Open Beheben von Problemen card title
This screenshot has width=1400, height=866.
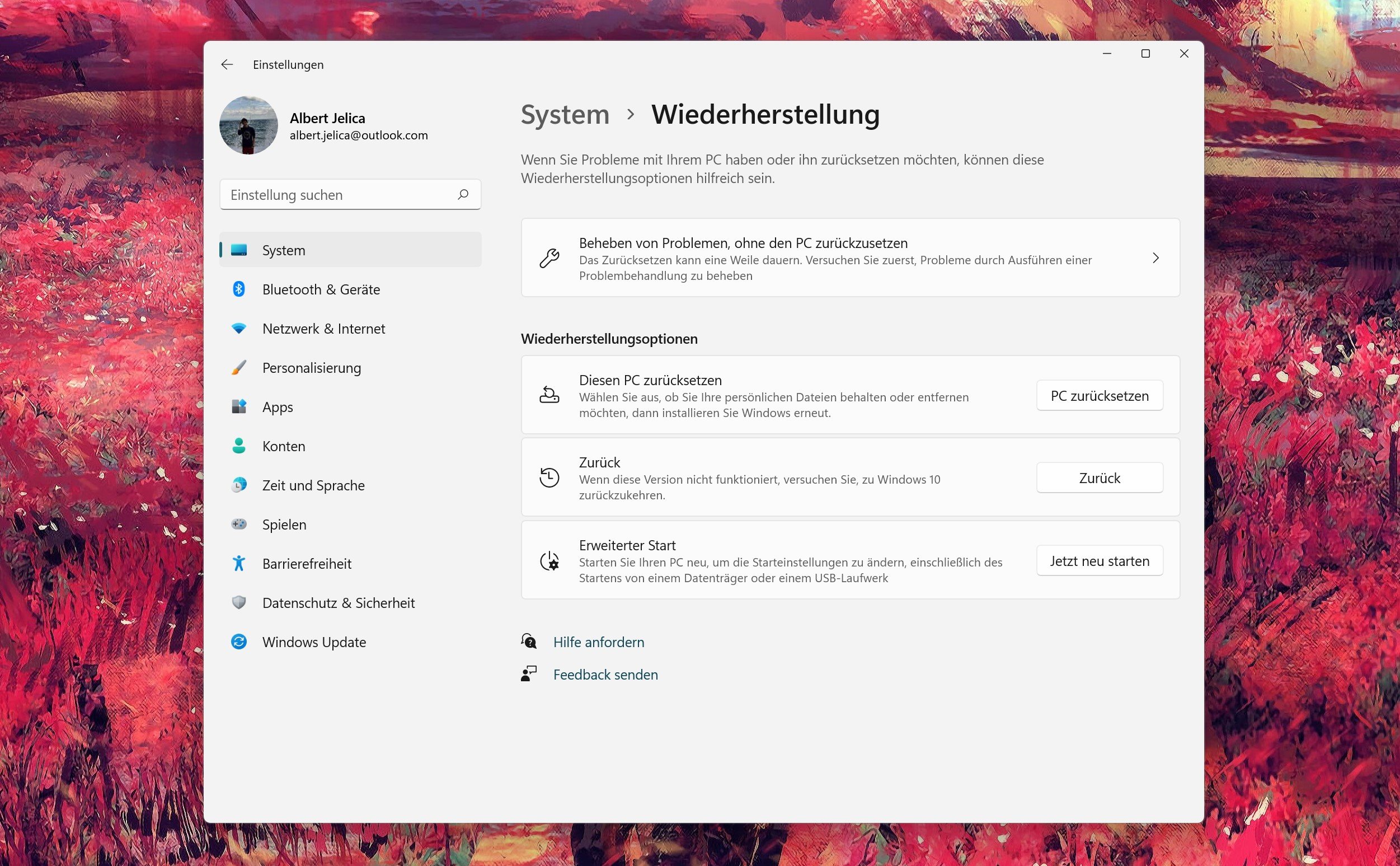tap(743, 243)
